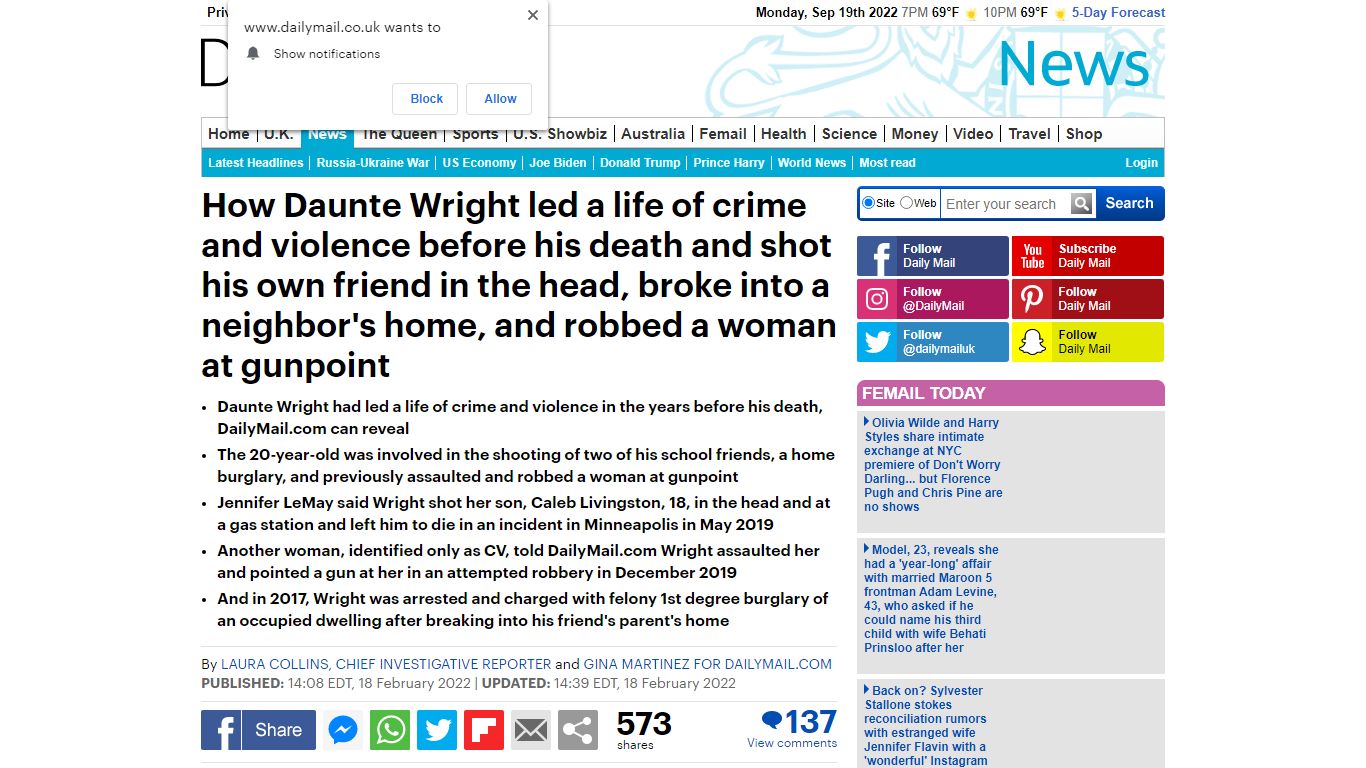
Task: Follow @dailymailuk on Twitter
Action: point(933,342)
